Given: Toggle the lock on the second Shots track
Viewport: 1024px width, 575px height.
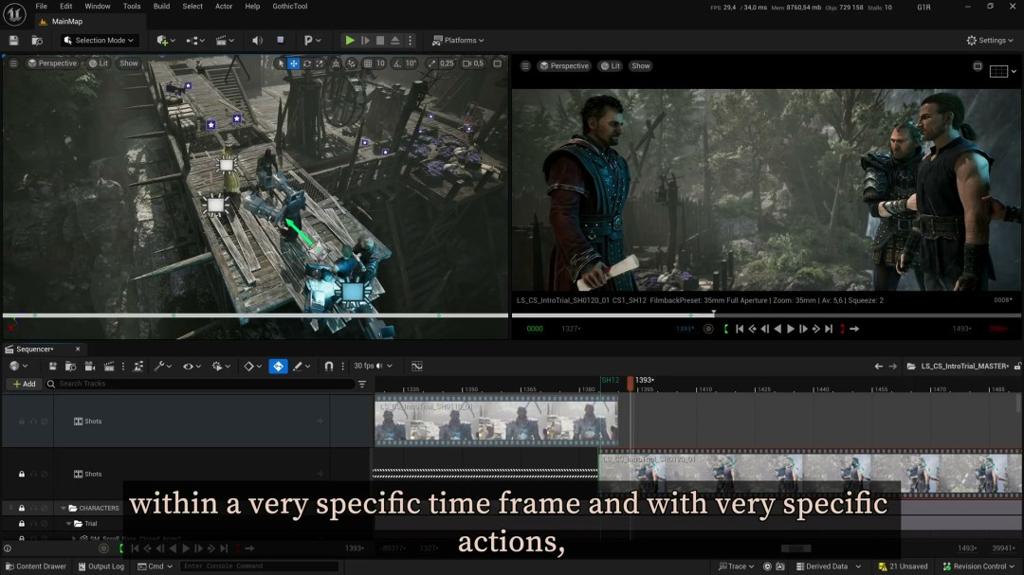Looking at the screenshot, I should 22,474.
